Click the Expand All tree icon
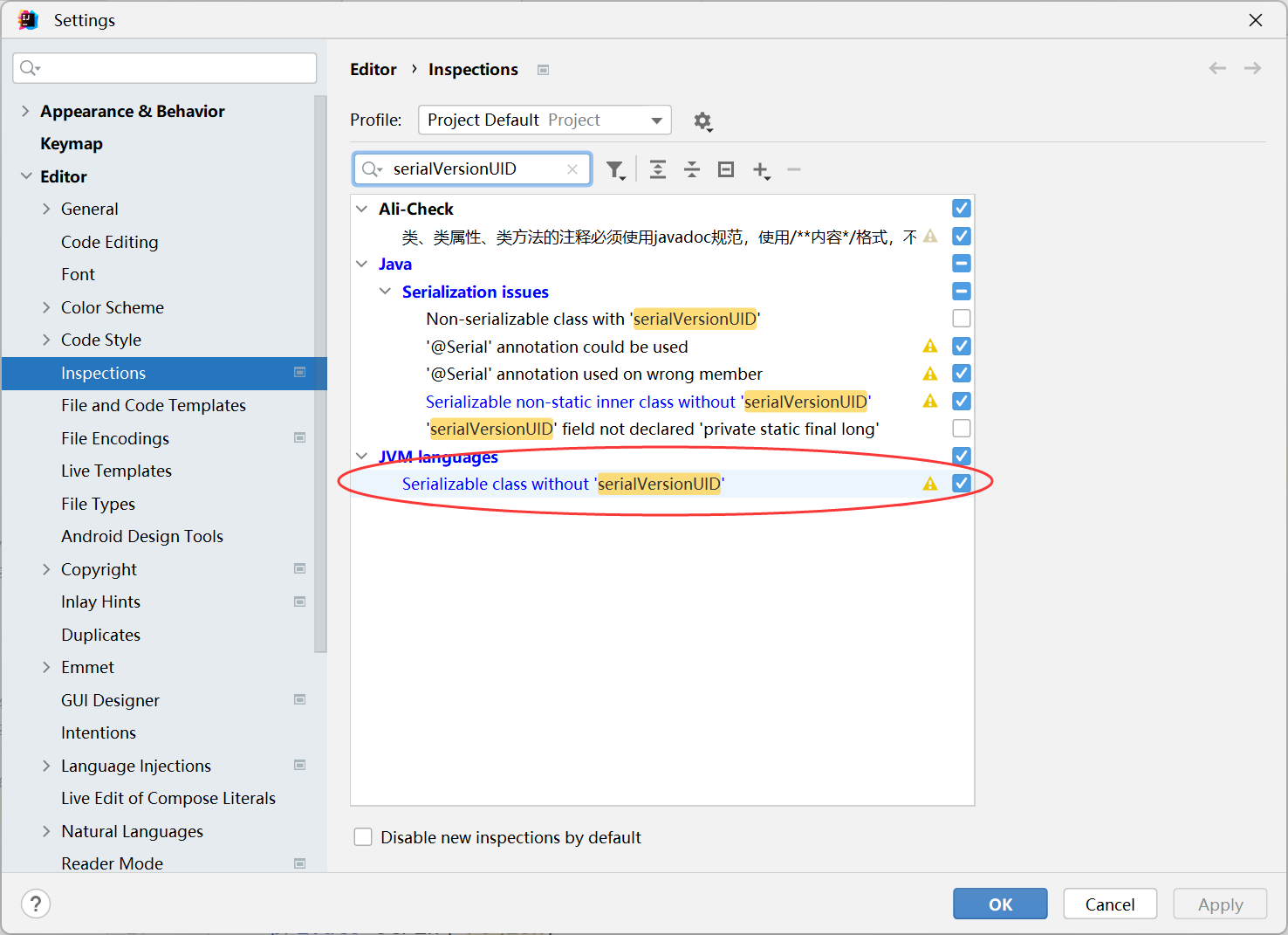This screenshot has width=1288, height=935. click(x=658, y=169)
